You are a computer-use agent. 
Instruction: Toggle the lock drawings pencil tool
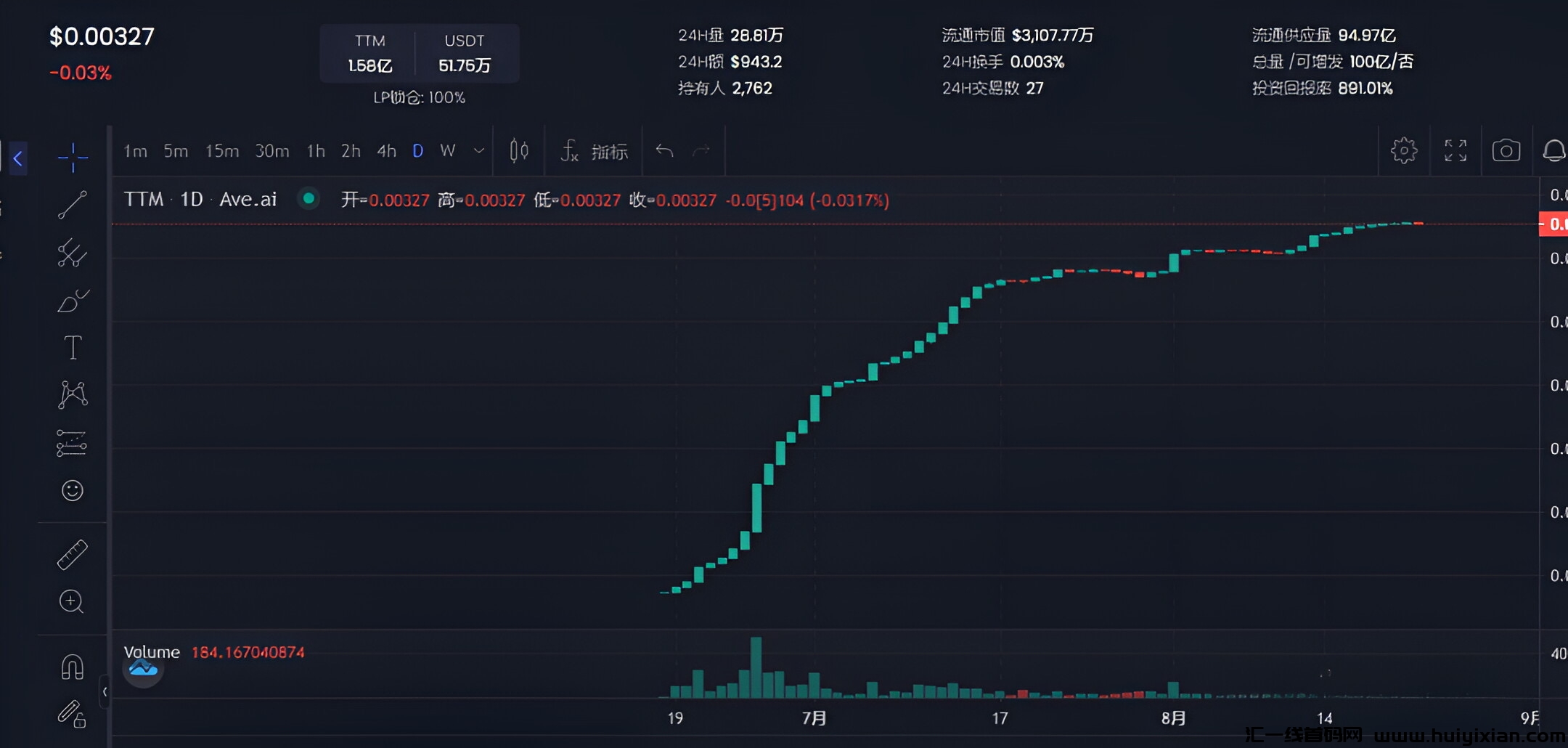tap(73, 713)
